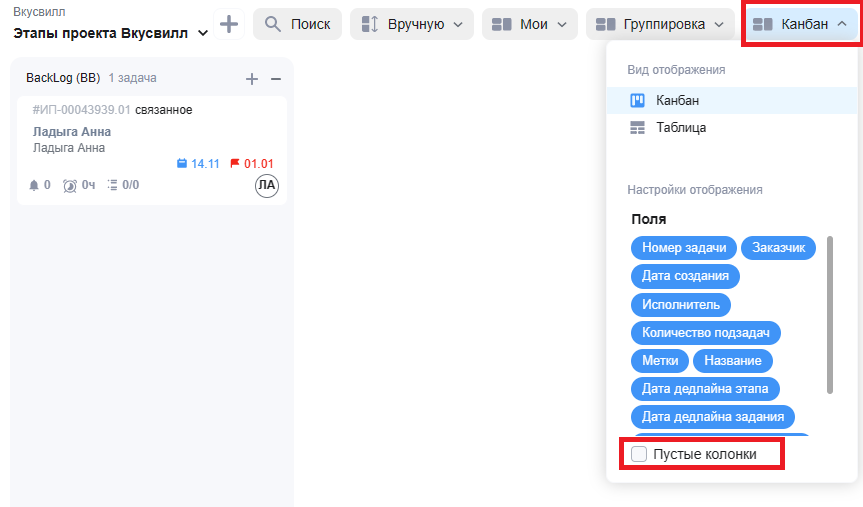Collapse the Канбан view dropdown

[801, 24]
